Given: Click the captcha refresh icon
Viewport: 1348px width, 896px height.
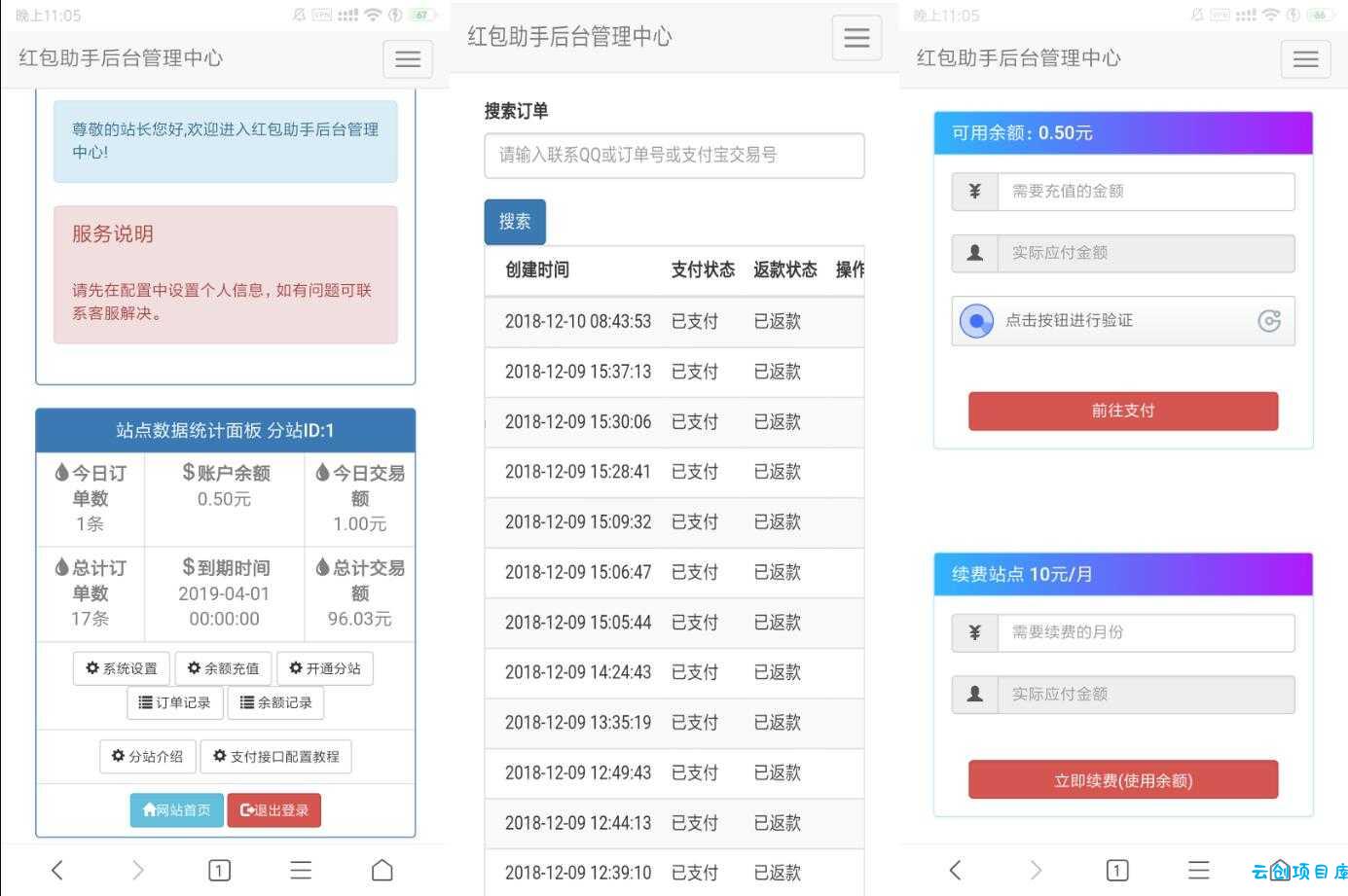Looking at the screenshot, I should pos(1269,321).
